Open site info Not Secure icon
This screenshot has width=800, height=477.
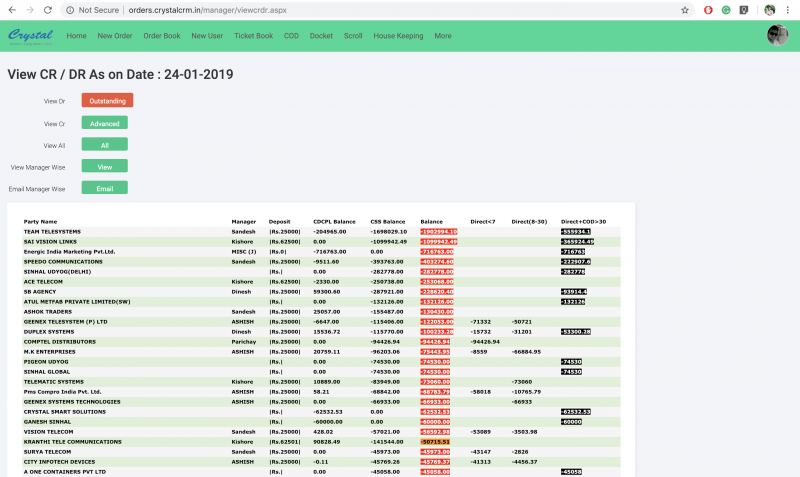[70, 10]
